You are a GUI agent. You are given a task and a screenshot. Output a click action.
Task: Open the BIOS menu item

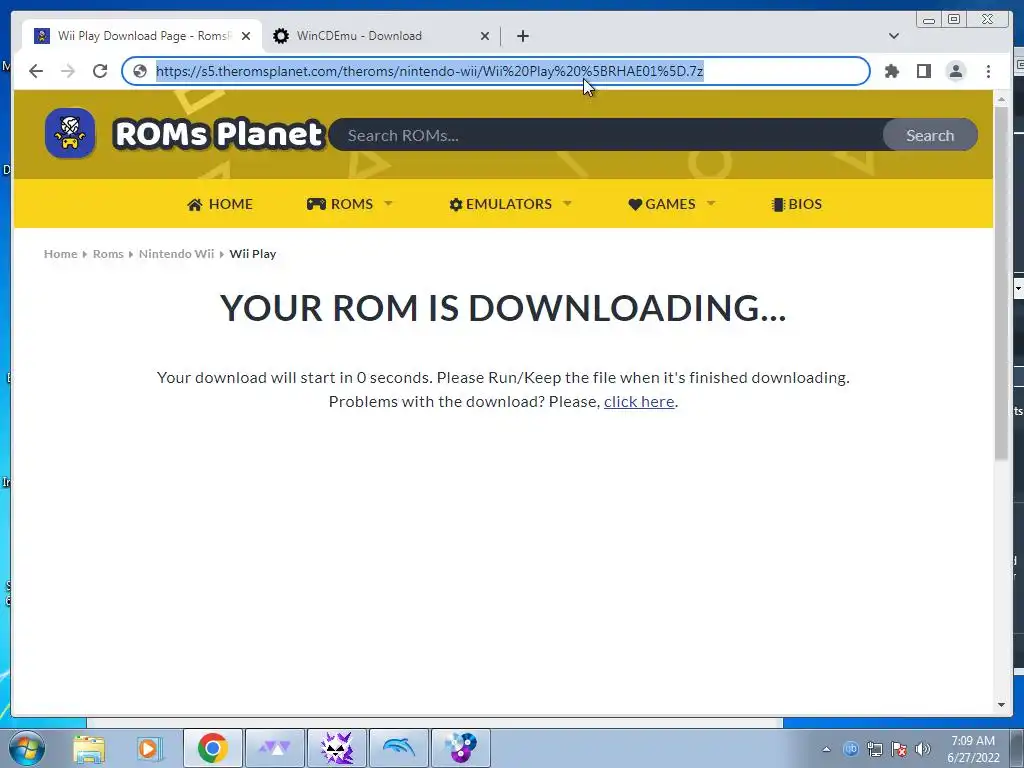pos(797,204)
